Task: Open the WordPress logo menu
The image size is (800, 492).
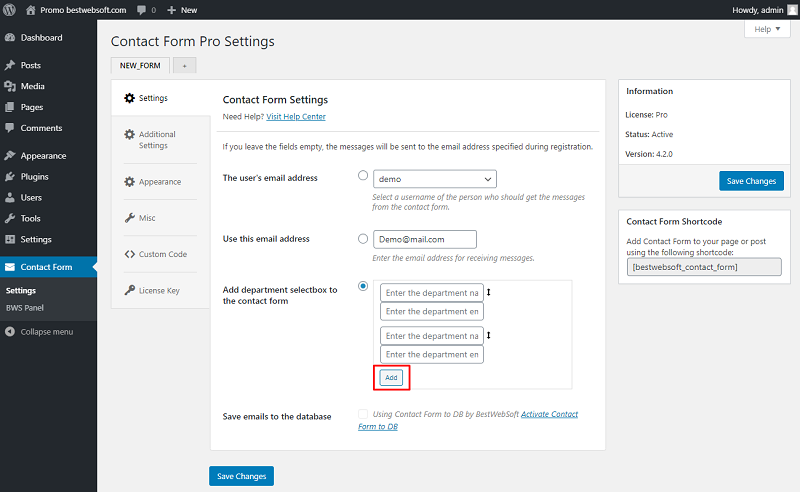Action: pyautogui.click(x=9, y=10)
